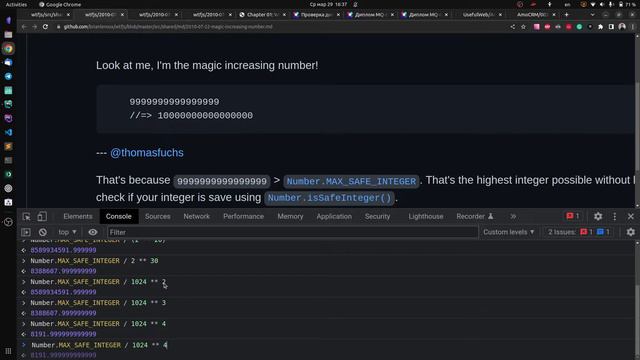This screenshot has width=640, height=360.
Task: Show applications grid in the dock
Action: [x=8, y=351]
